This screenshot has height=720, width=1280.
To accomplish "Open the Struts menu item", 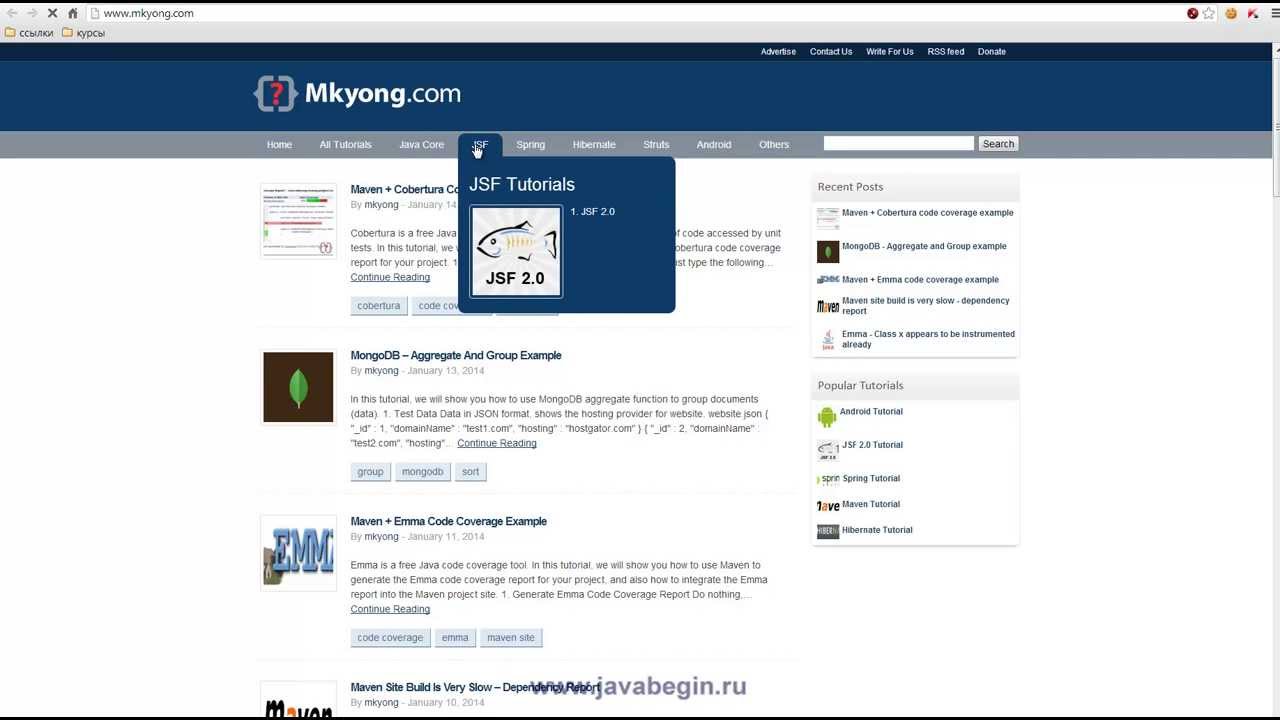I will coord(656,145).
